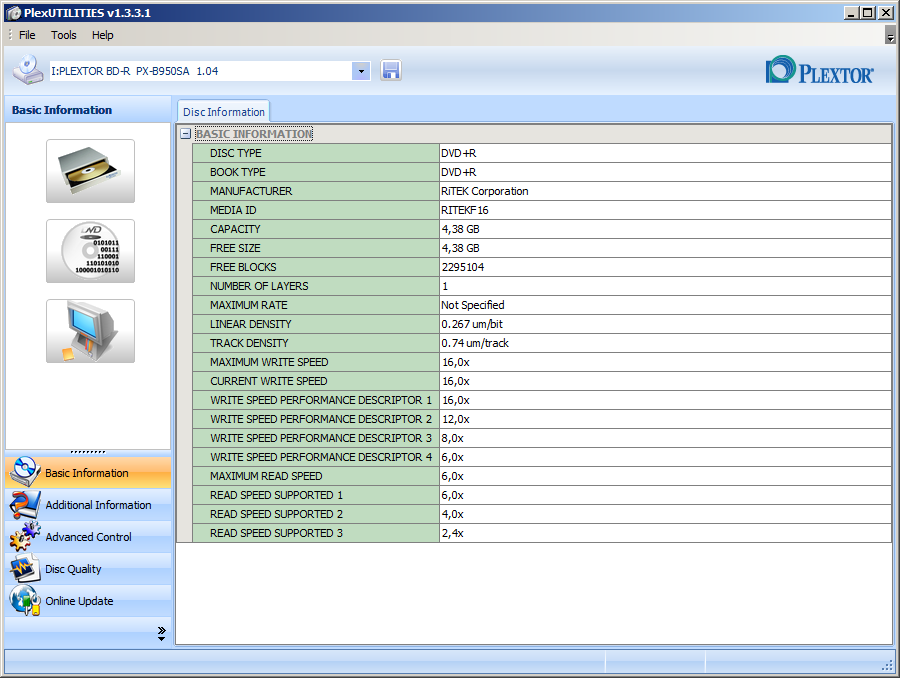Click the Plextor logo
This screenshot has height=678, width=900.
[820, 70]
